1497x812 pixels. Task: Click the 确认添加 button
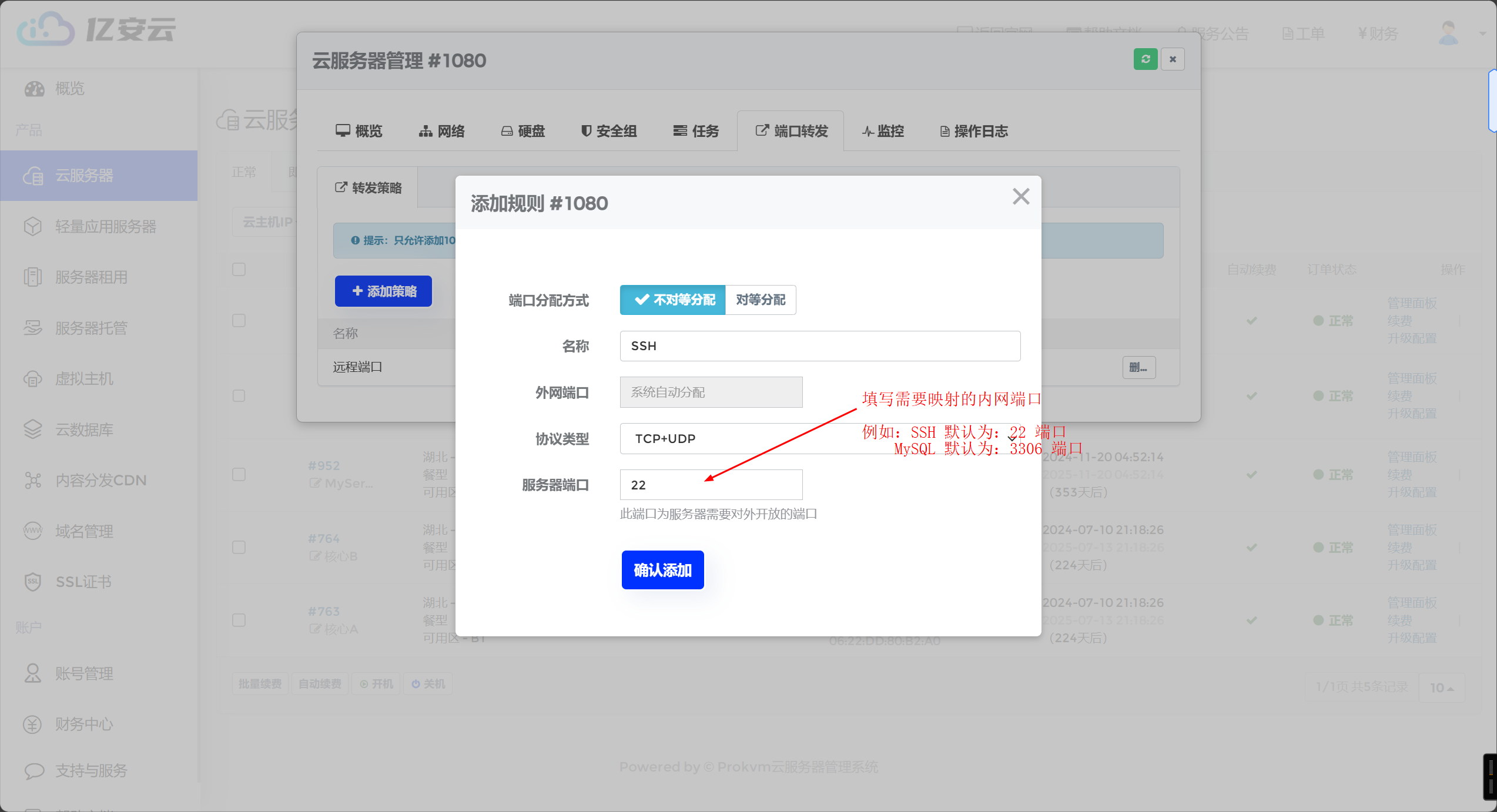[662, 569]
